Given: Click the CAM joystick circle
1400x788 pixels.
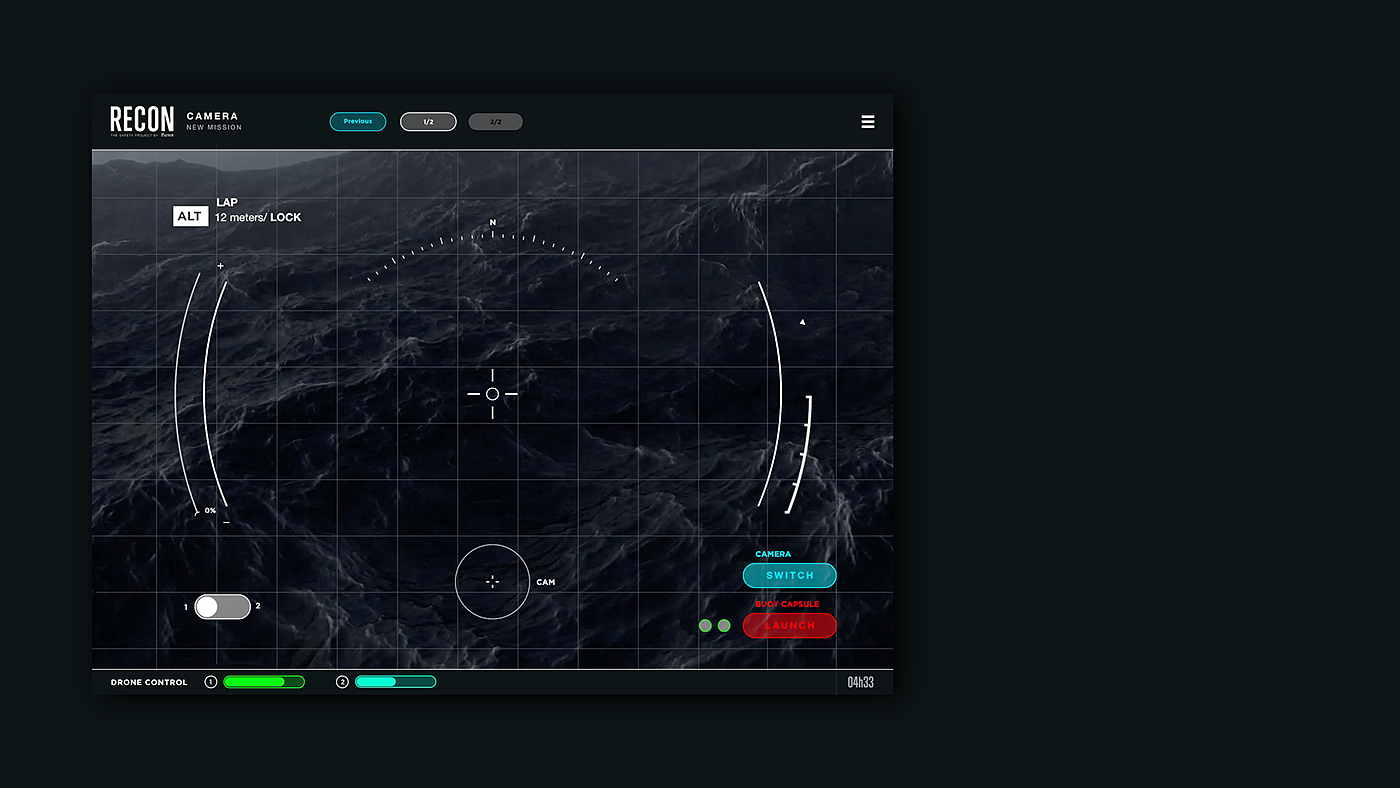Looking at the screenshot, I should (492, 582).
